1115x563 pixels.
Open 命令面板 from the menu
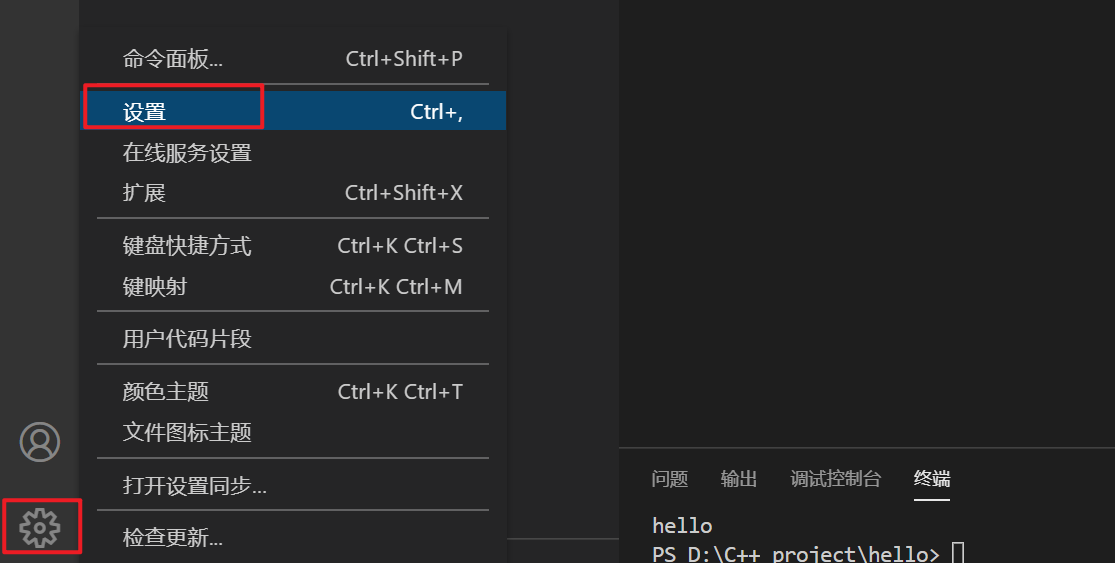tap(293, 58)
